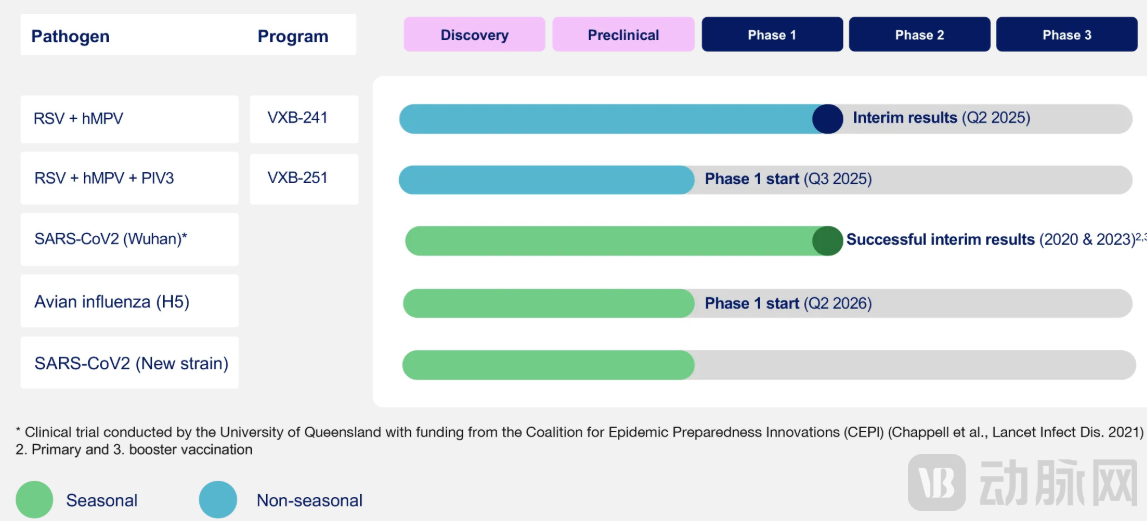This screenshot has height=521, width=1147.
Task: Click the Phase 1 header button
Action: click(x=772, y=35)
